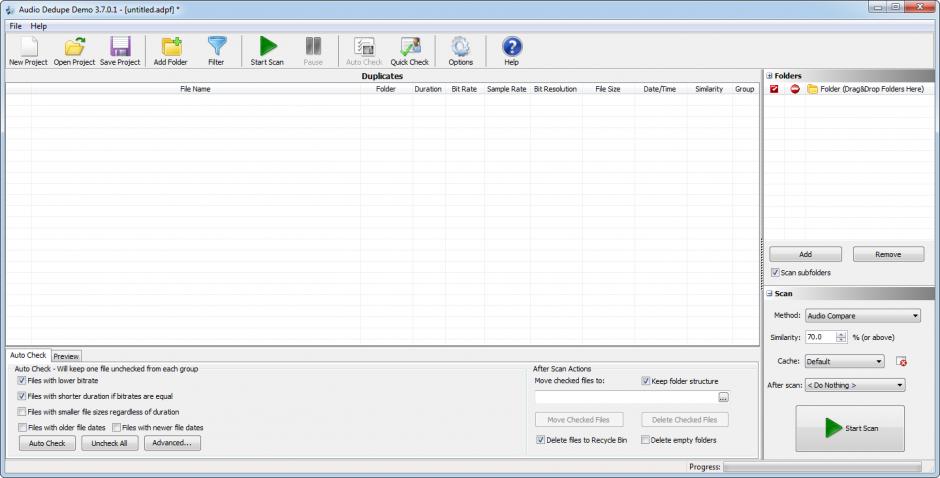Toggle Delete files to Recycle Bin

click(540, 440)
